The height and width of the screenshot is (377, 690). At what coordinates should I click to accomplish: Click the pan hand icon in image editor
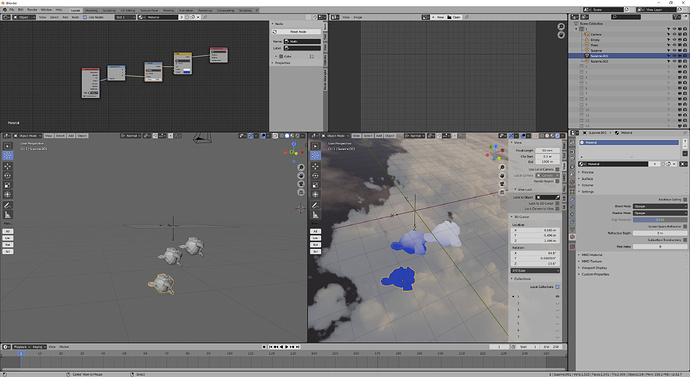coord(561,35)
